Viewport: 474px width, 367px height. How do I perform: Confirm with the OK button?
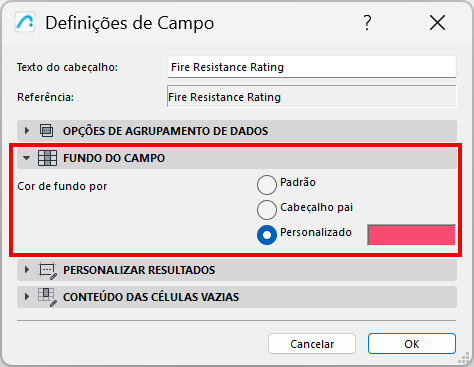(x=412, y=344)
